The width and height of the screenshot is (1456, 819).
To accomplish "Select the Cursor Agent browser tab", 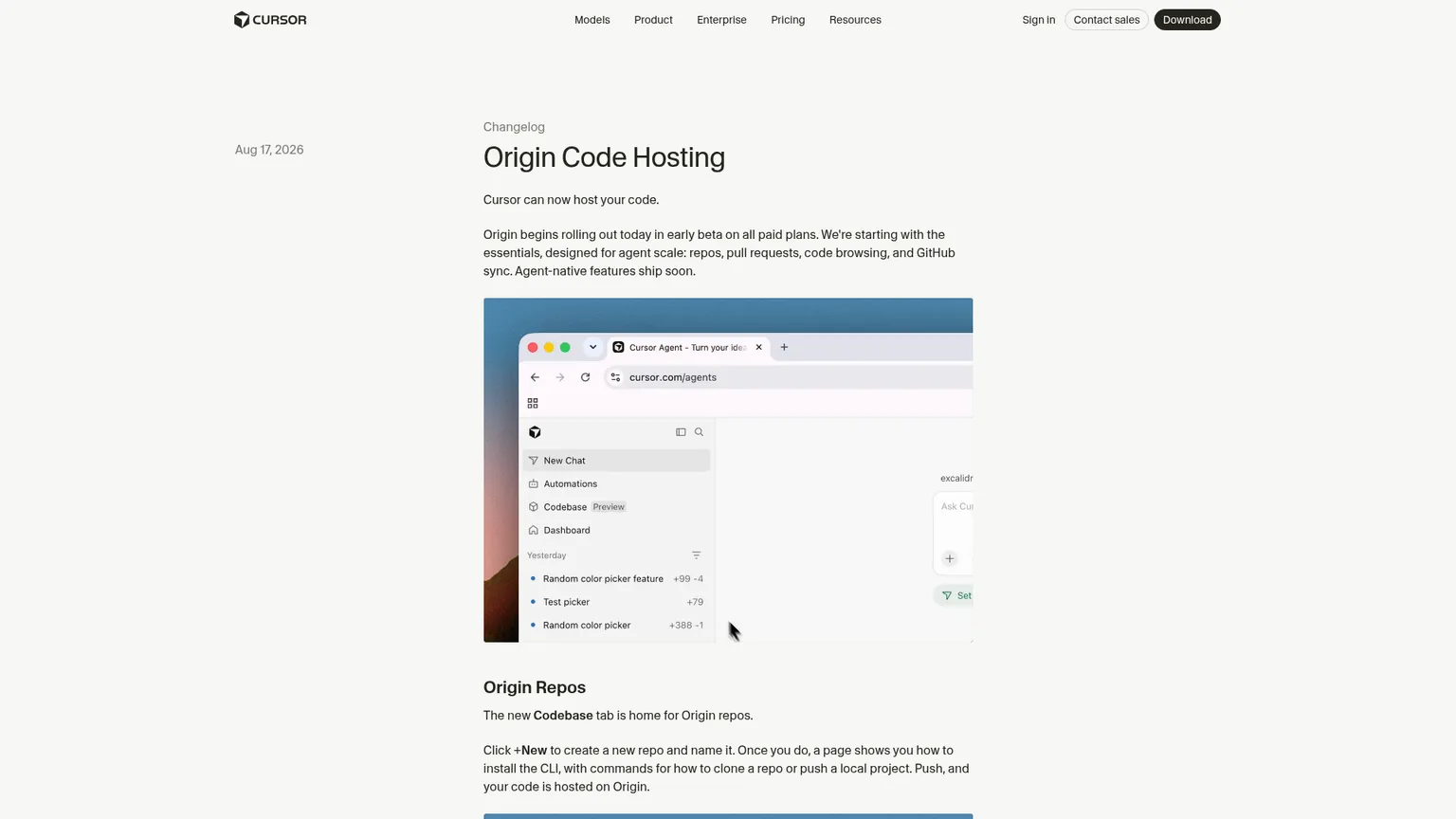I will (x=687, y=347).
